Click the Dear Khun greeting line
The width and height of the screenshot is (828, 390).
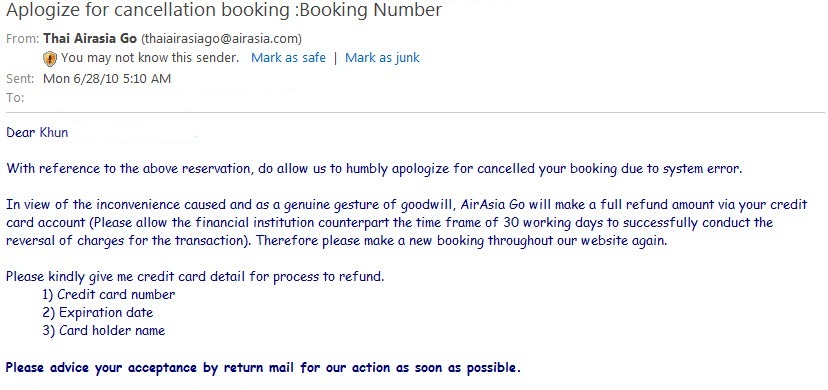(x=37, y=132)
